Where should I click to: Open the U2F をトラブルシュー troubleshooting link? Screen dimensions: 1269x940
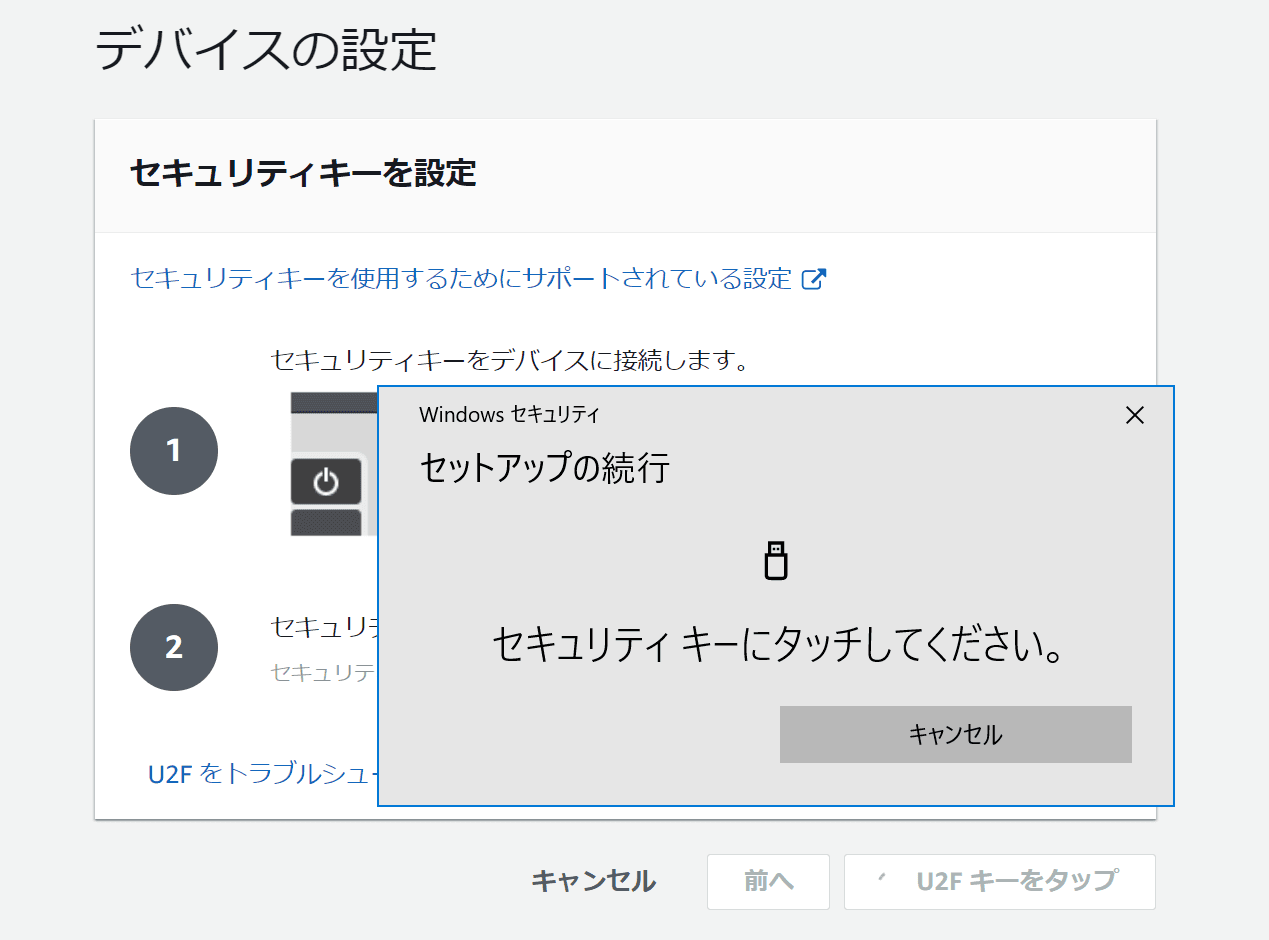[x=263, y=774]
